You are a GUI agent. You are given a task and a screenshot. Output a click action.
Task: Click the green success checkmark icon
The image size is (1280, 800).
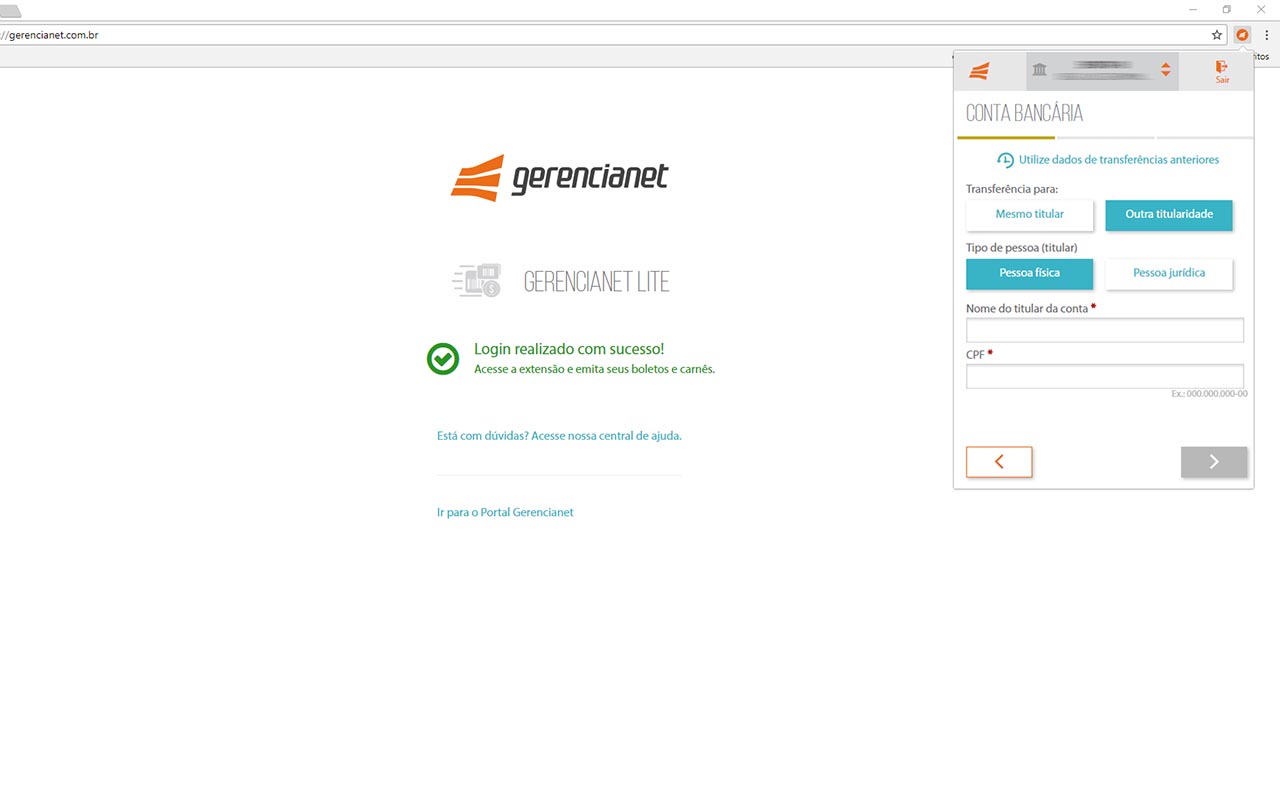click(x=443, y=358)
